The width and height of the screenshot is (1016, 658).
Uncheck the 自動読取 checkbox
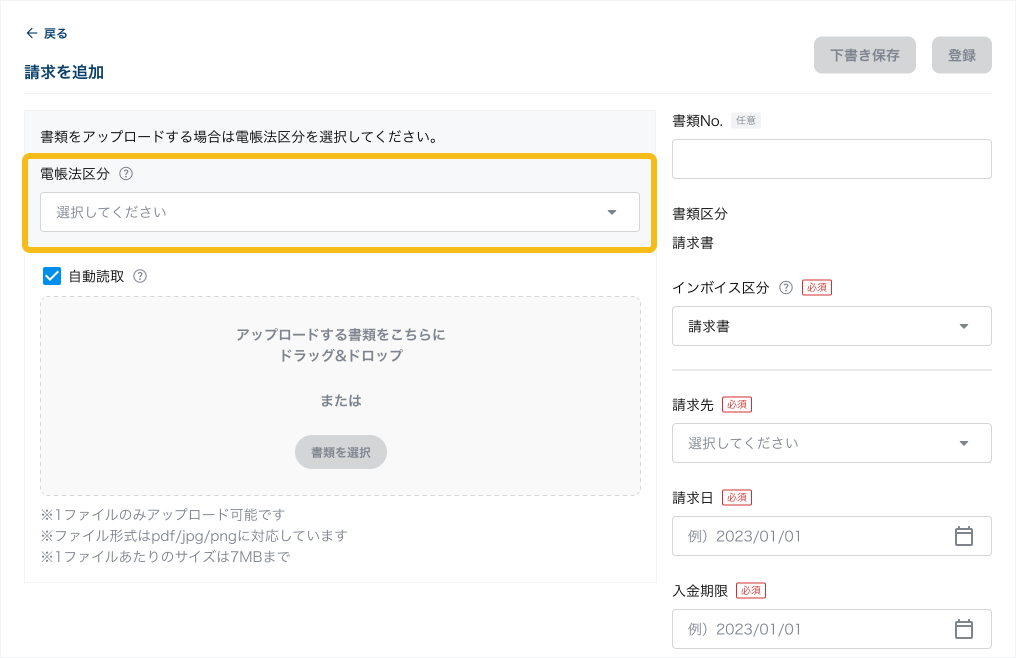click(x=52, y=276)
